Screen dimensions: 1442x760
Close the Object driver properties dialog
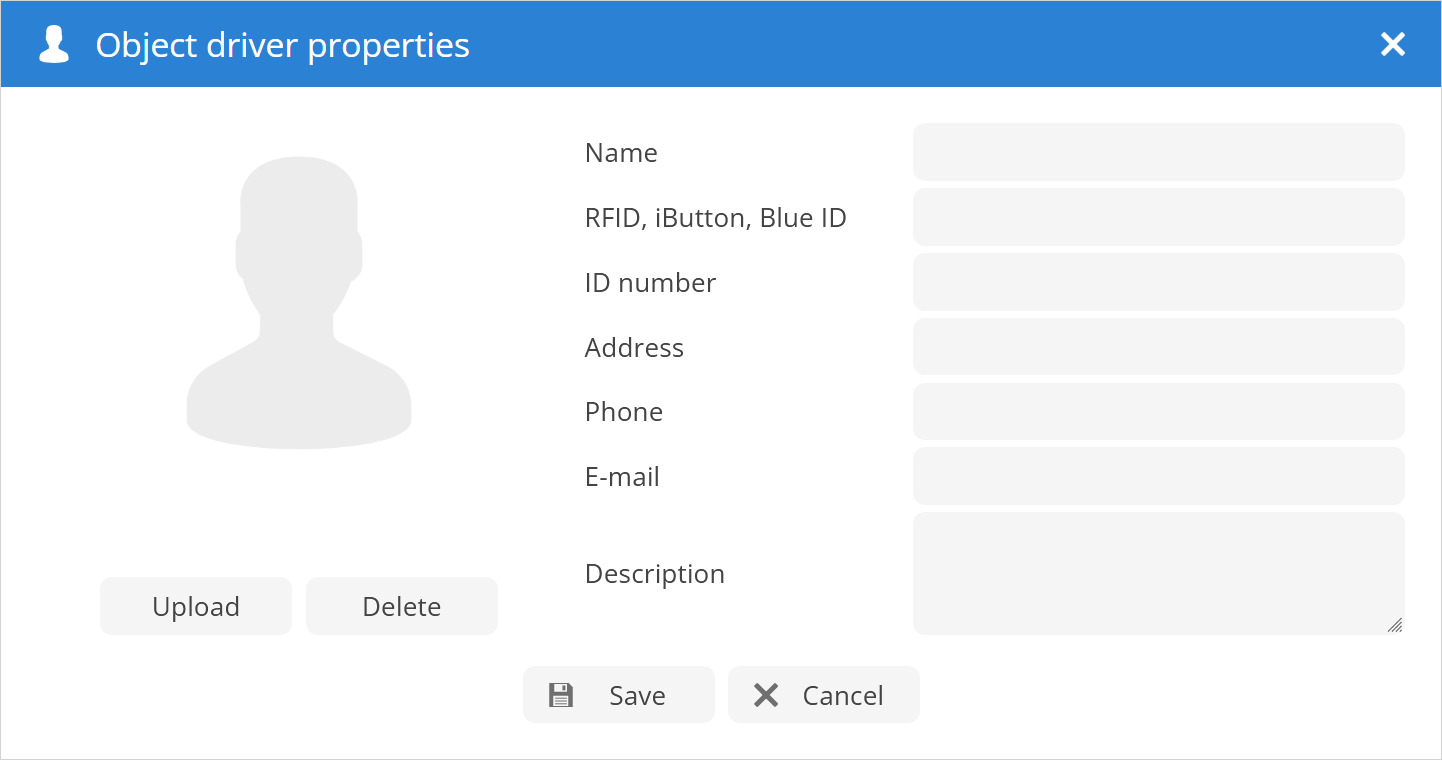tap(1392, 44)
